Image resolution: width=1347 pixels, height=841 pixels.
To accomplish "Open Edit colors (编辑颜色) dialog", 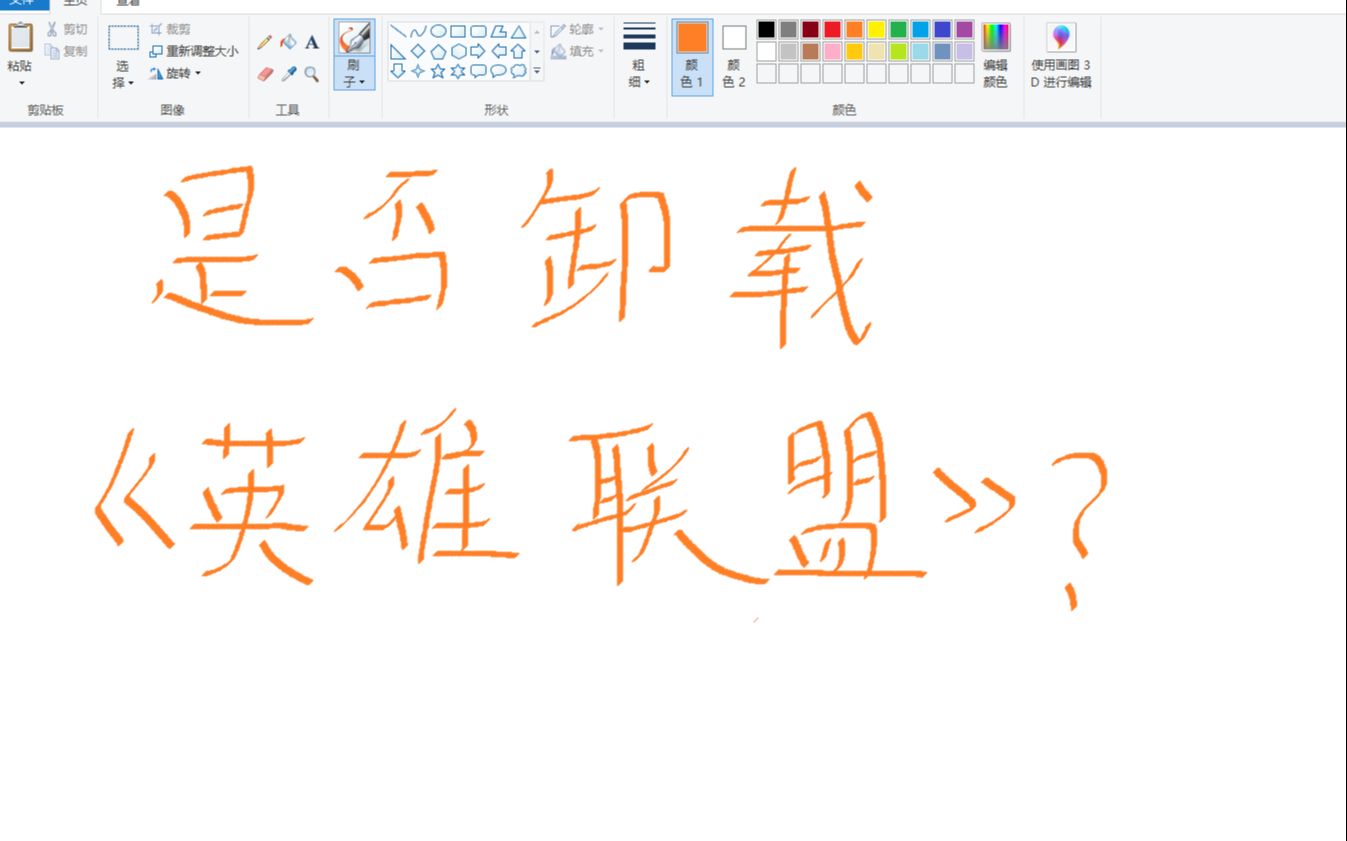I will pos(995,56).
